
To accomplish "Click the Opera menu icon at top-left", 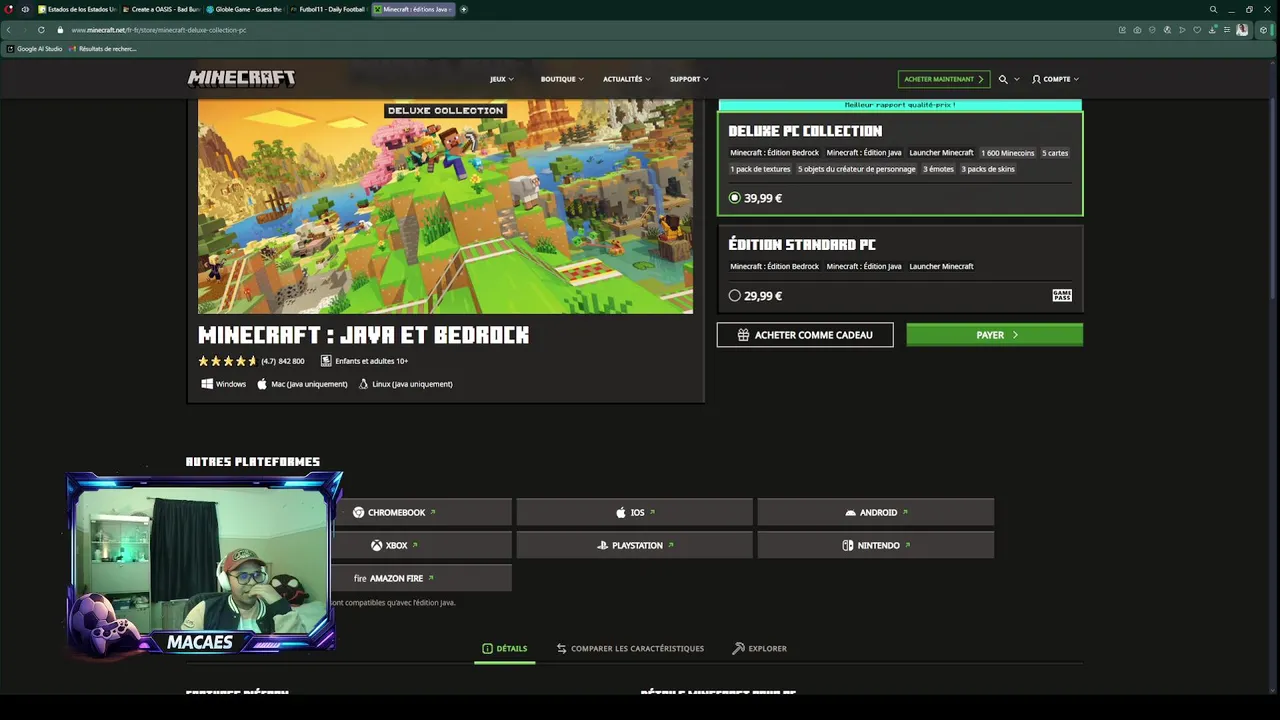I will tap(9, 9).
